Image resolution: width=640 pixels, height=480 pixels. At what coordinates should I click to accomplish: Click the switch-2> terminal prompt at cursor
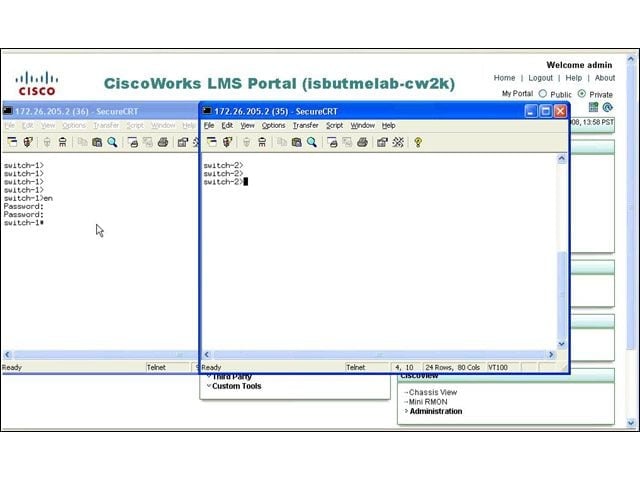point(225,182)
